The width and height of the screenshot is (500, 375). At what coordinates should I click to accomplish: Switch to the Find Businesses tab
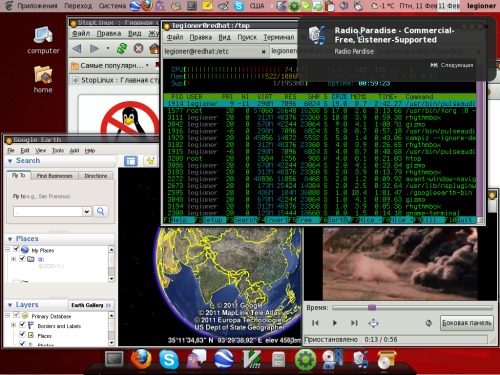point(54,176)
